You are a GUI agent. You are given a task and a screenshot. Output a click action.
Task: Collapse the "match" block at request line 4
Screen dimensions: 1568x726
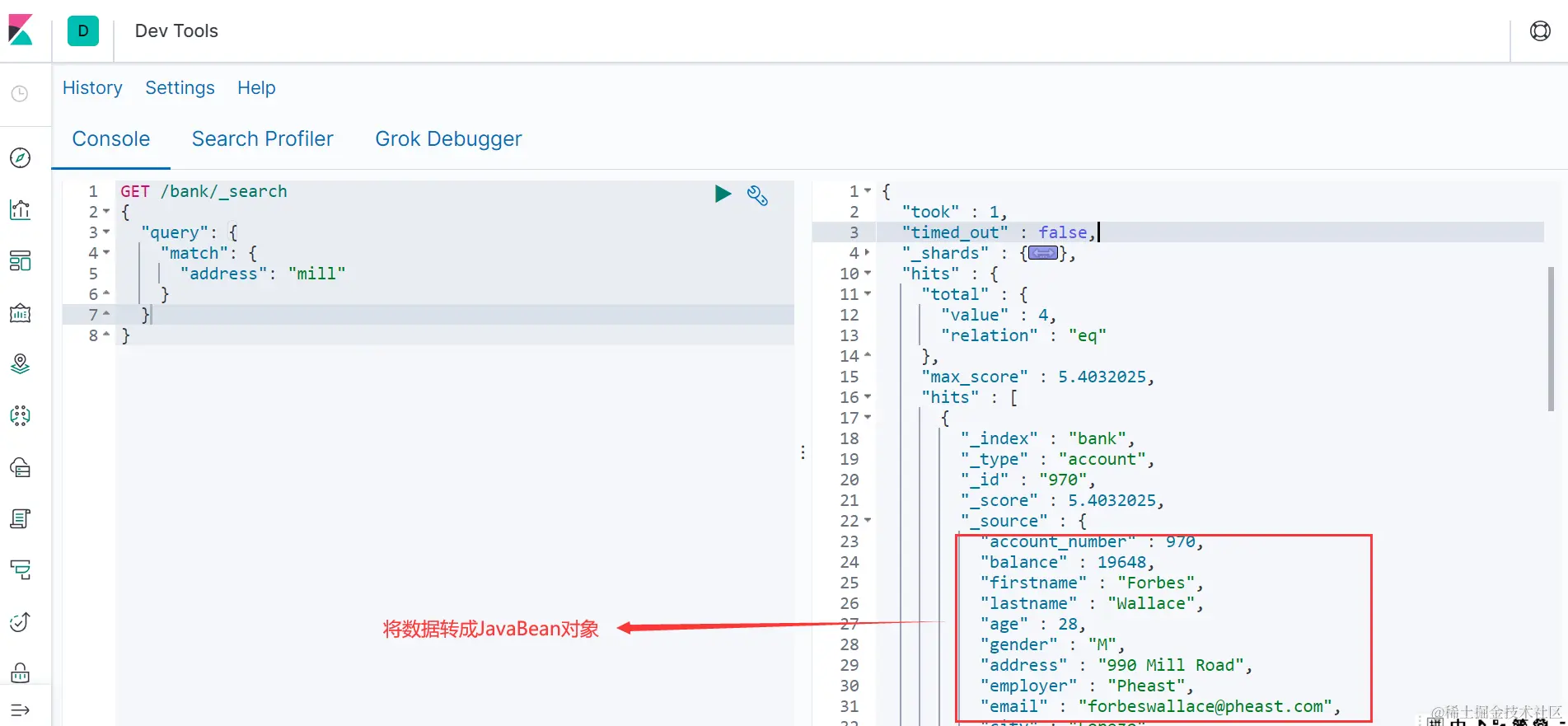point(106,253)
